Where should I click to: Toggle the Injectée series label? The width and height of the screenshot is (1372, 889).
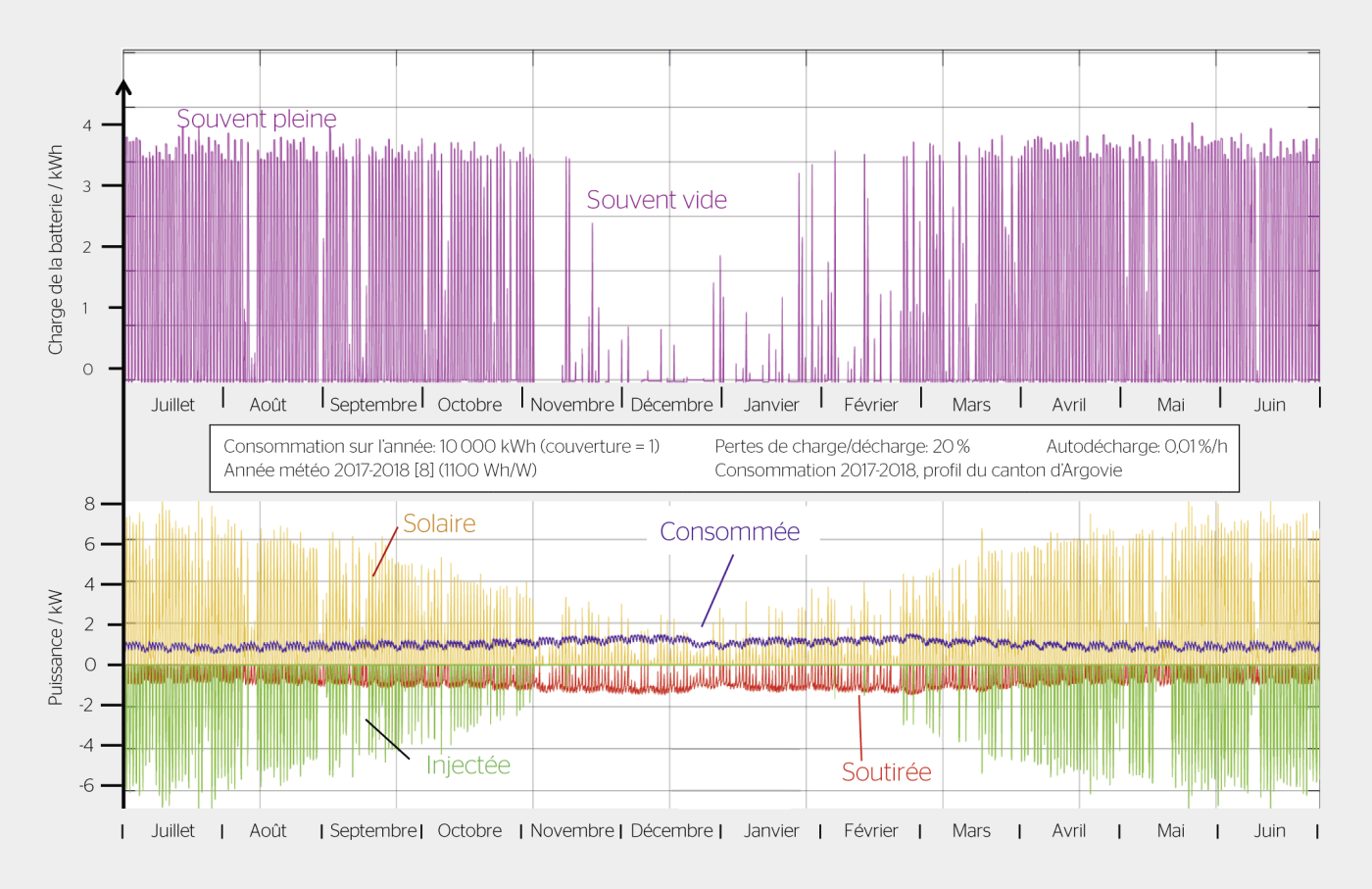(469, 766)
